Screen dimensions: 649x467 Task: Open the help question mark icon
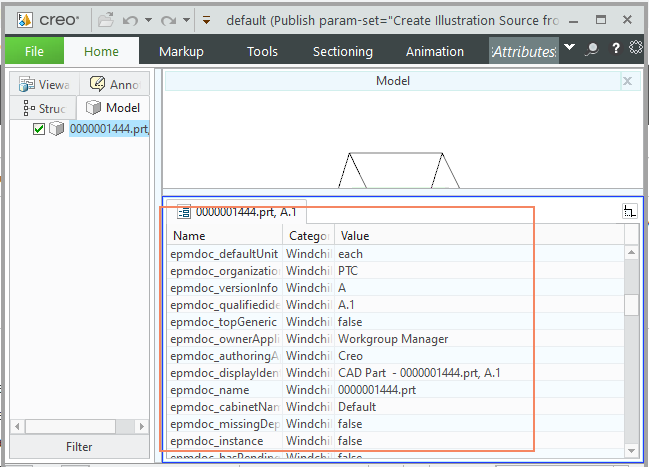click(615, 49)
